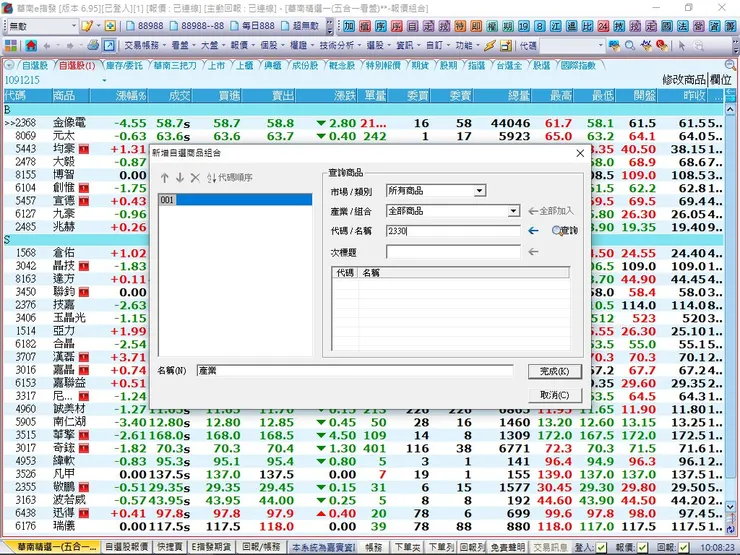Expand the 1091215 list dropdown arrow
740x555 pixels.
pyautogui.click(x=104, y=81)
